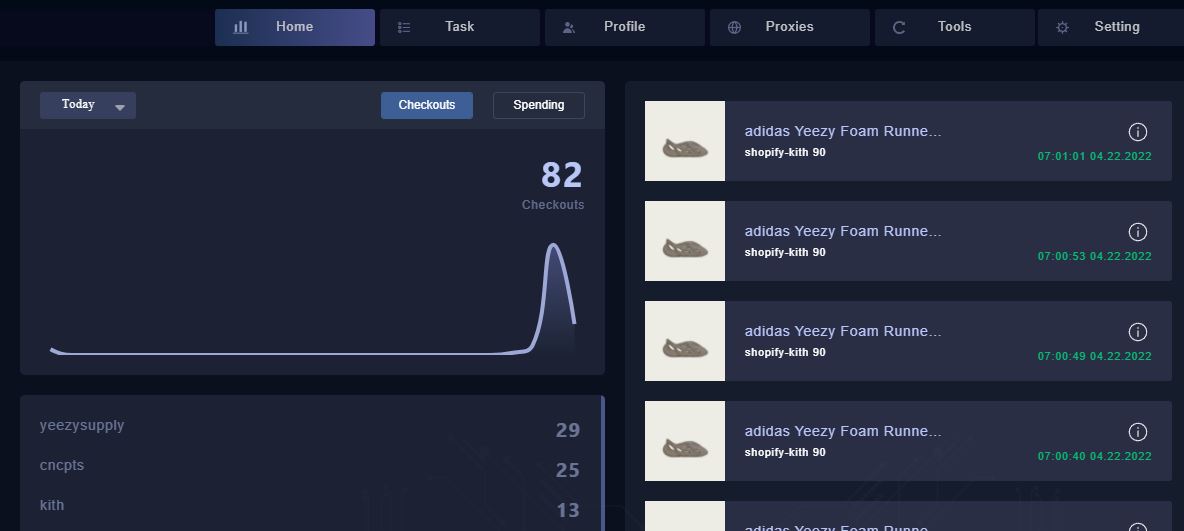Select product title of the 07:00:53 checkout
The image size is (1184, 531).
[843, 231]
